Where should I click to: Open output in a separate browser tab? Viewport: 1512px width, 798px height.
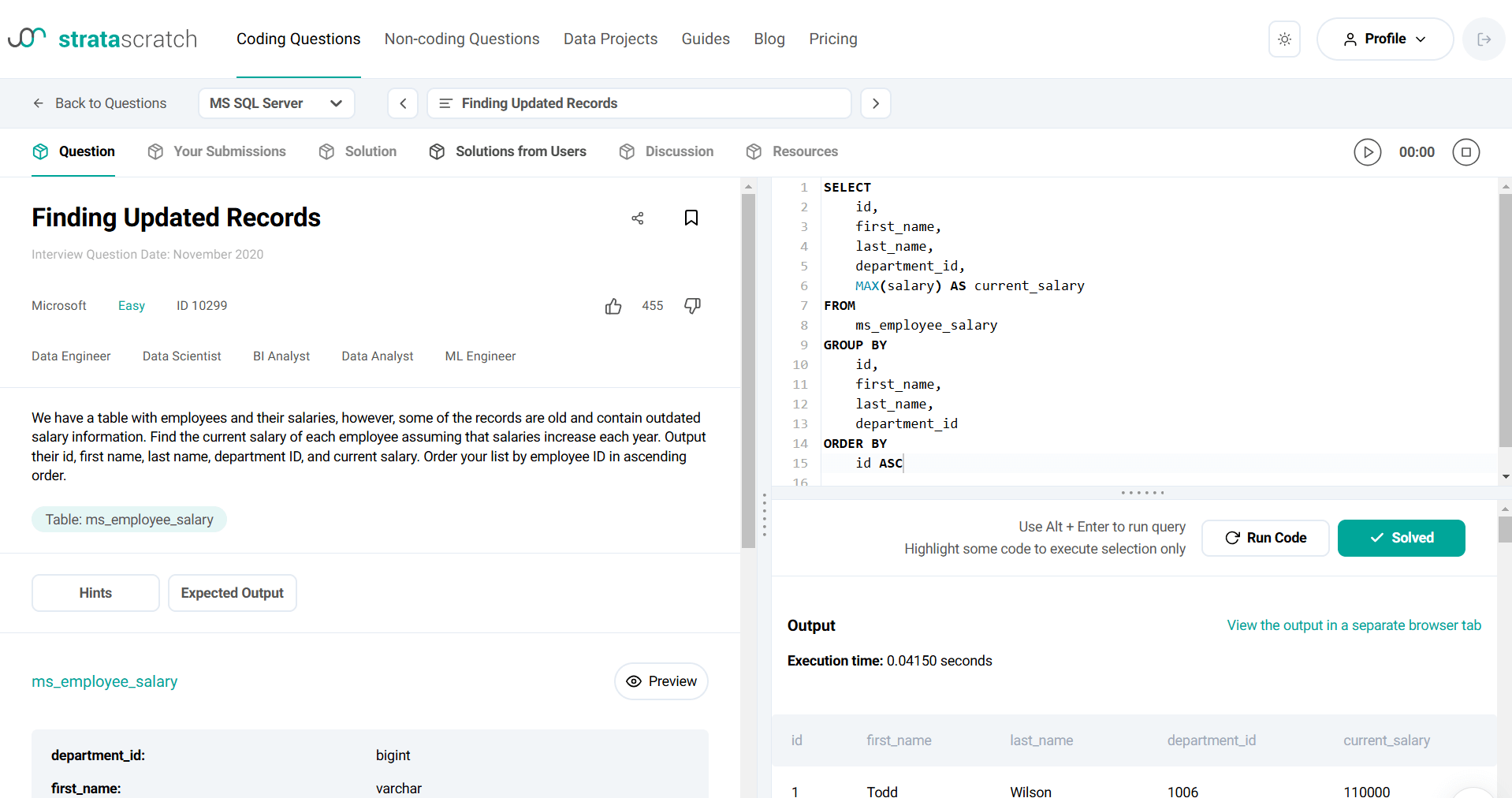1354,625
